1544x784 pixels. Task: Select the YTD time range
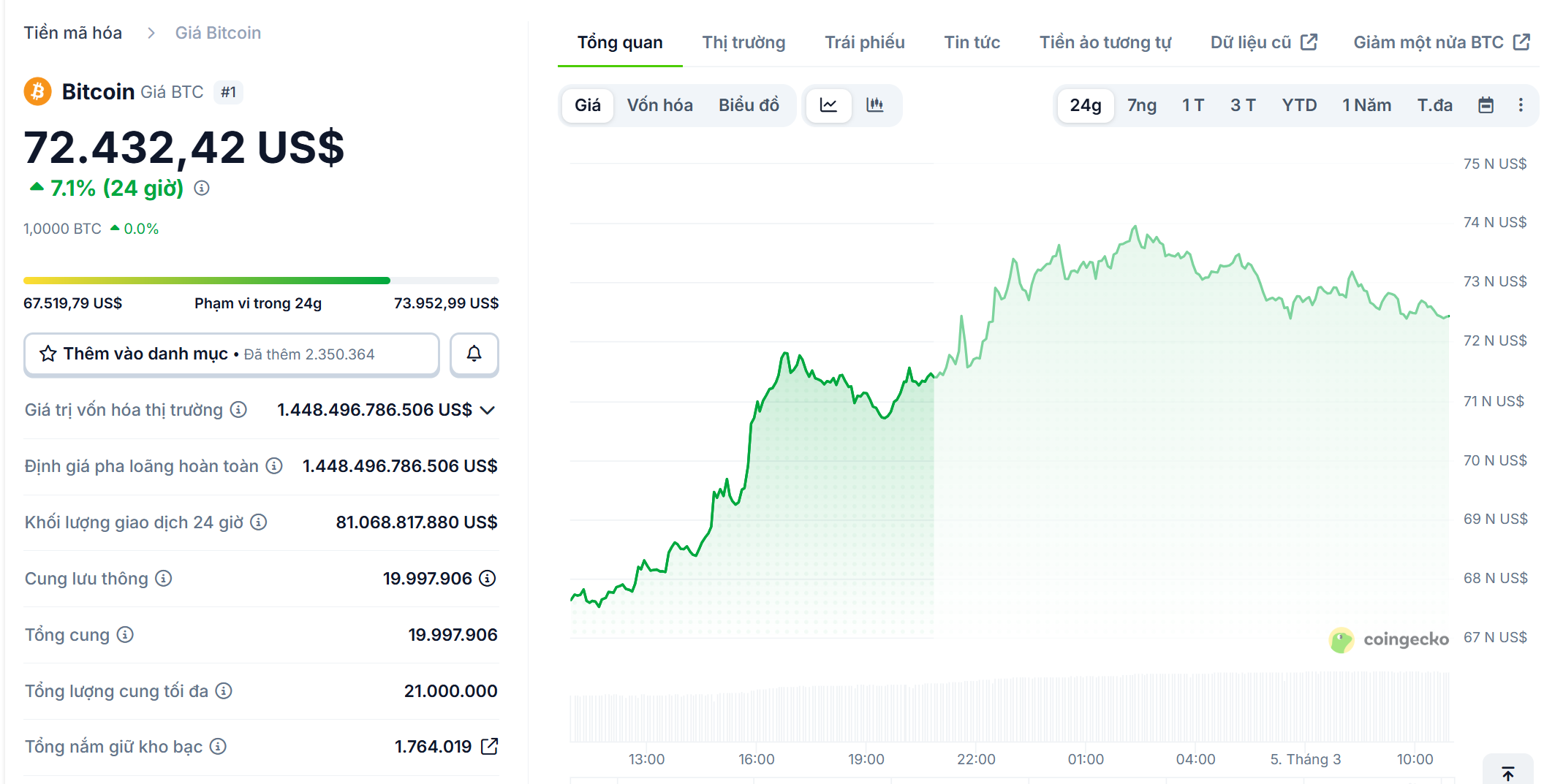point(1299,105)
